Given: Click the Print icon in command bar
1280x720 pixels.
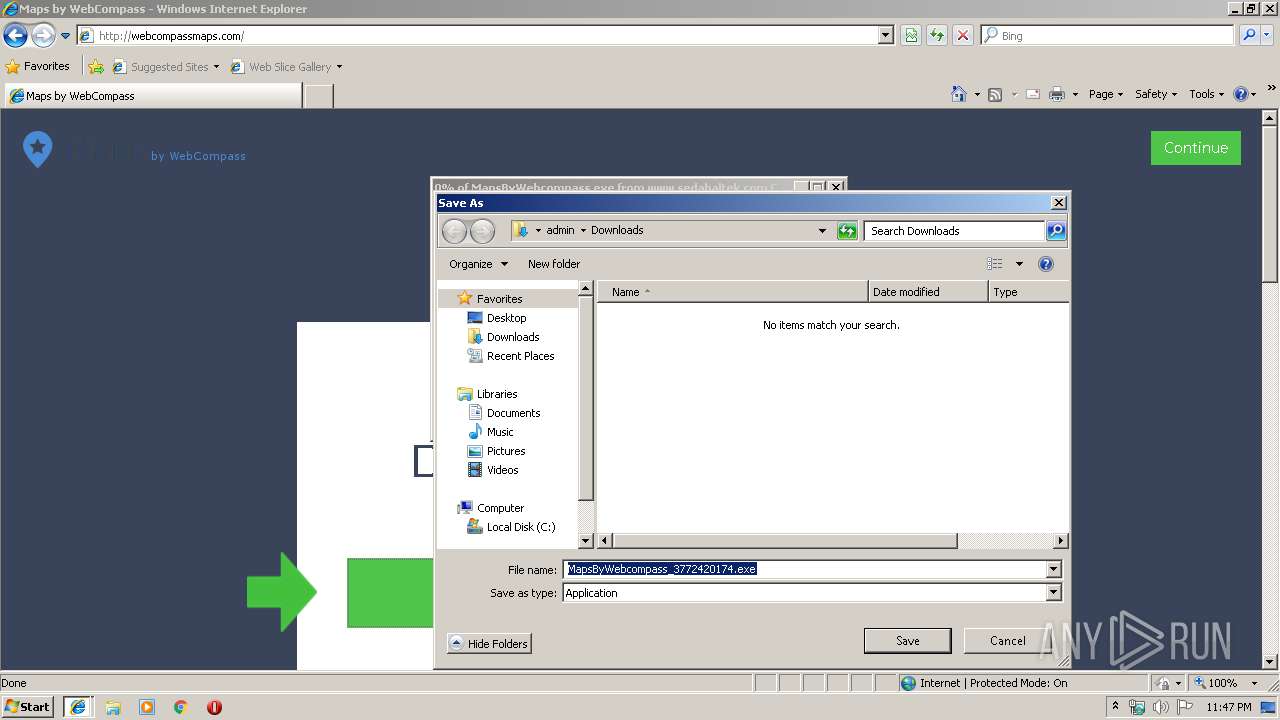Looking at the screenshot, I should [1057, 94].
